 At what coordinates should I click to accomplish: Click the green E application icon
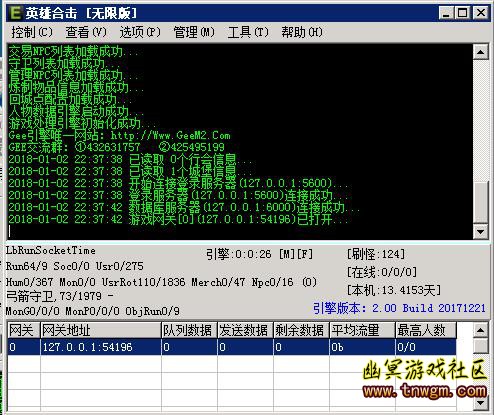(x=15, y=13)
